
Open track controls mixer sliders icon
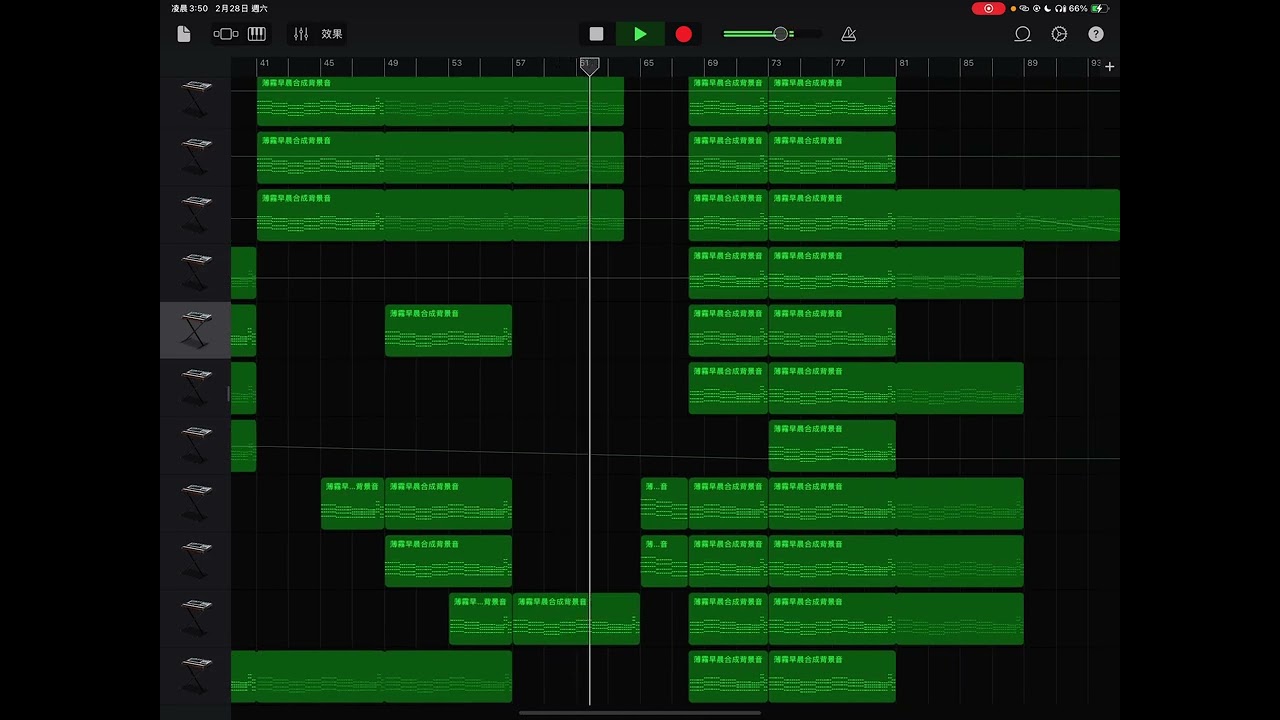[301, 34]
